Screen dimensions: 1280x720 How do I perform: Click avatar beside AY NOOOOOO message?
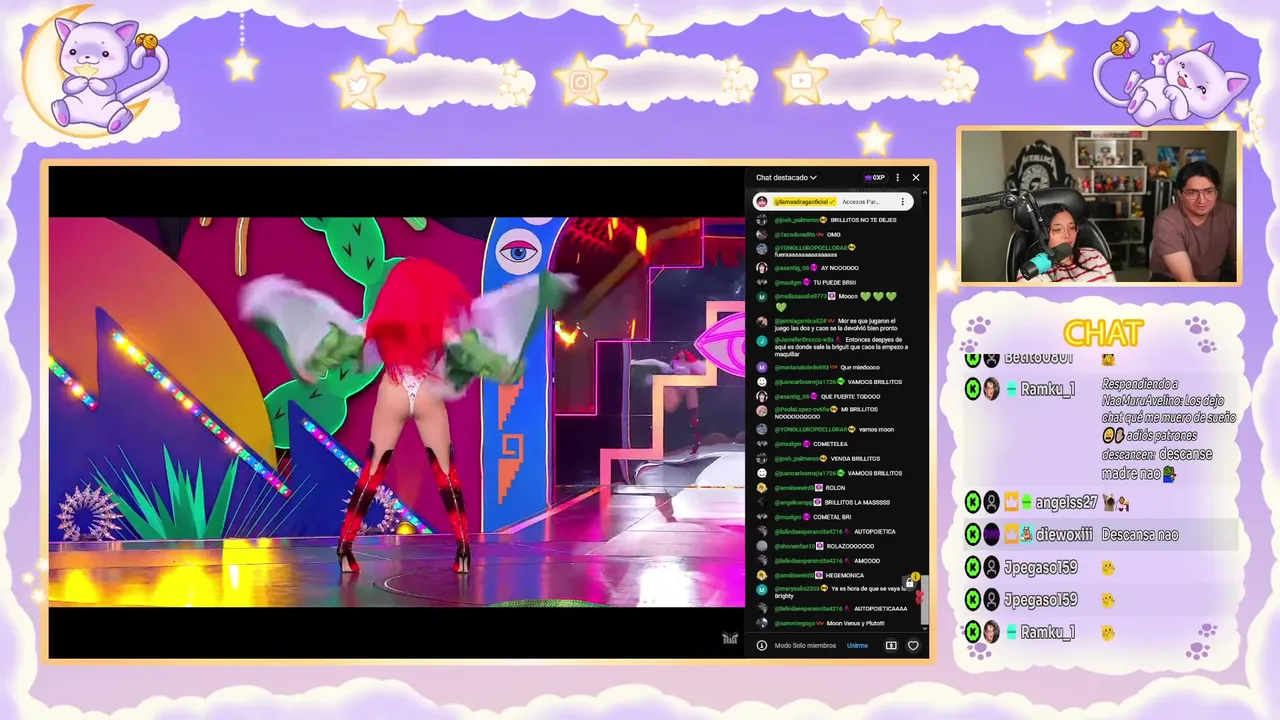(762, 268)
